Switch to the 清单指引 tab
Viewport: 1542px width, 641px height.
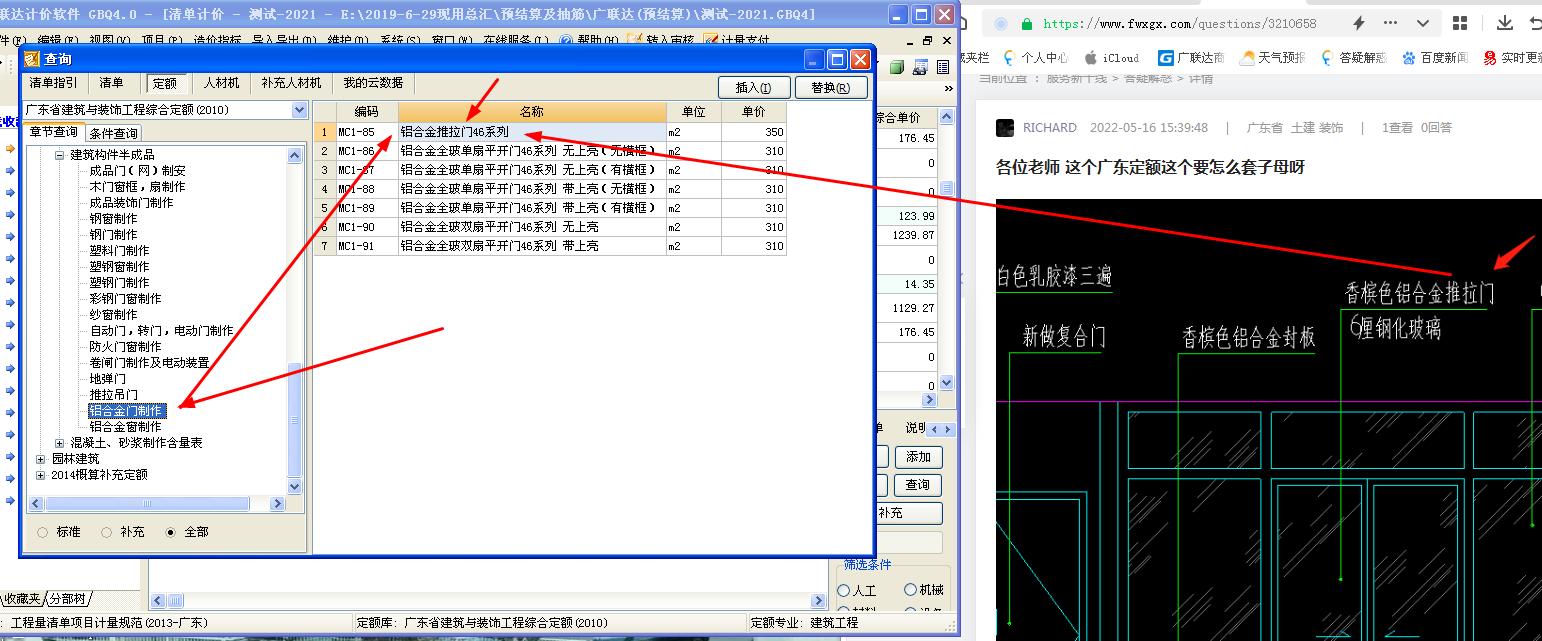[x=53, y=83]
